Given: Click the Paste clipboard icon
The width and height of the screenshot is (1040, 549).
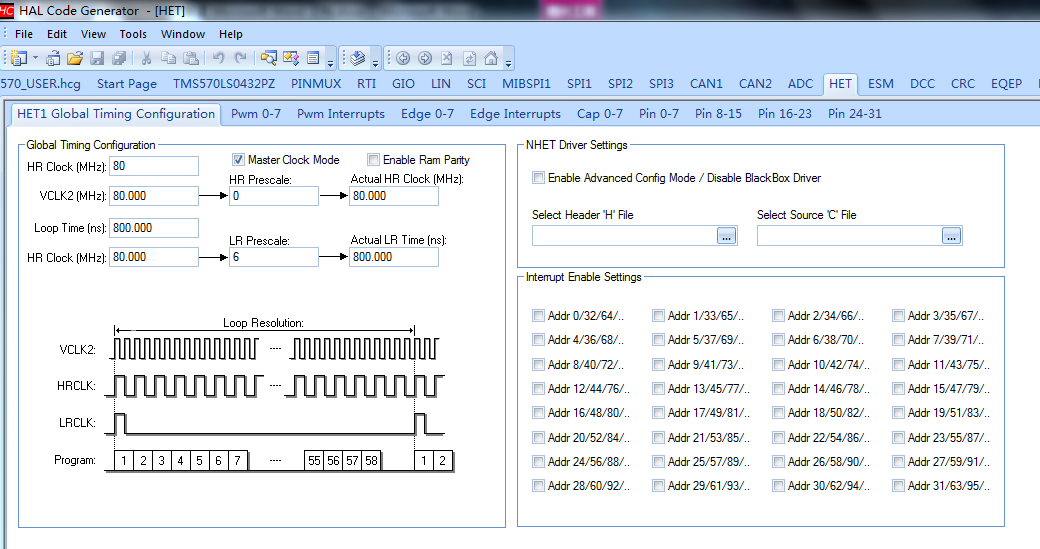Looking at the screenshot, I should point(191,58).
